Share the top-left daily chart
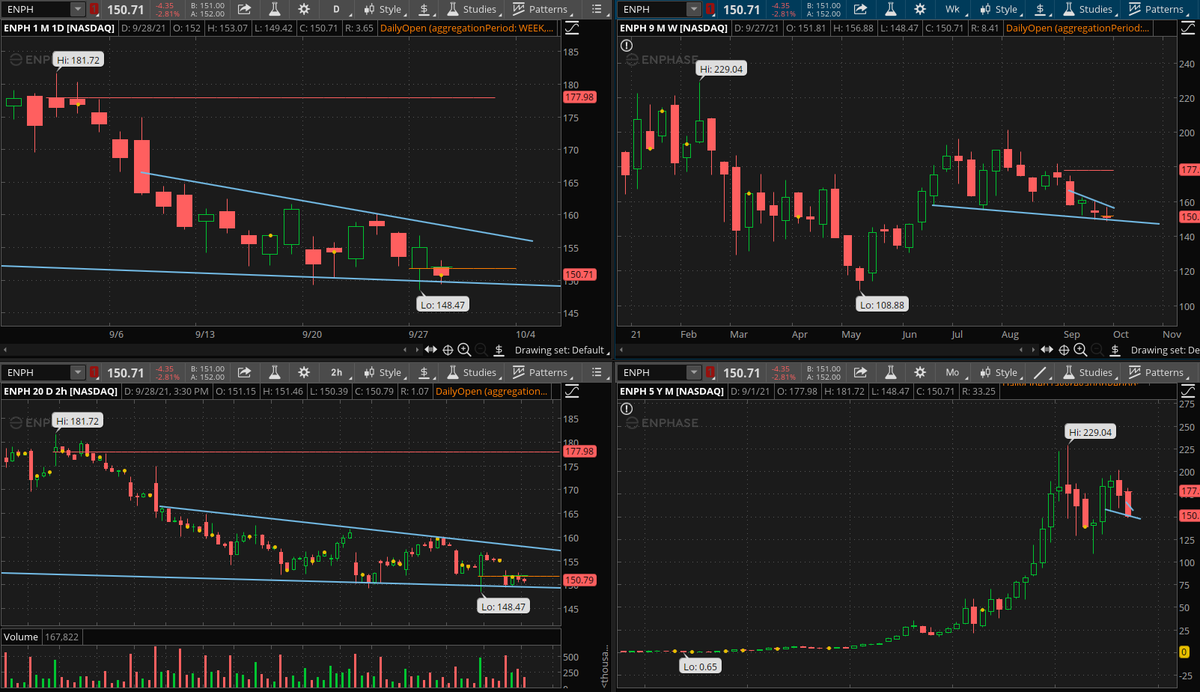This screenshot has height=692, width=1200. click(245, 9)
